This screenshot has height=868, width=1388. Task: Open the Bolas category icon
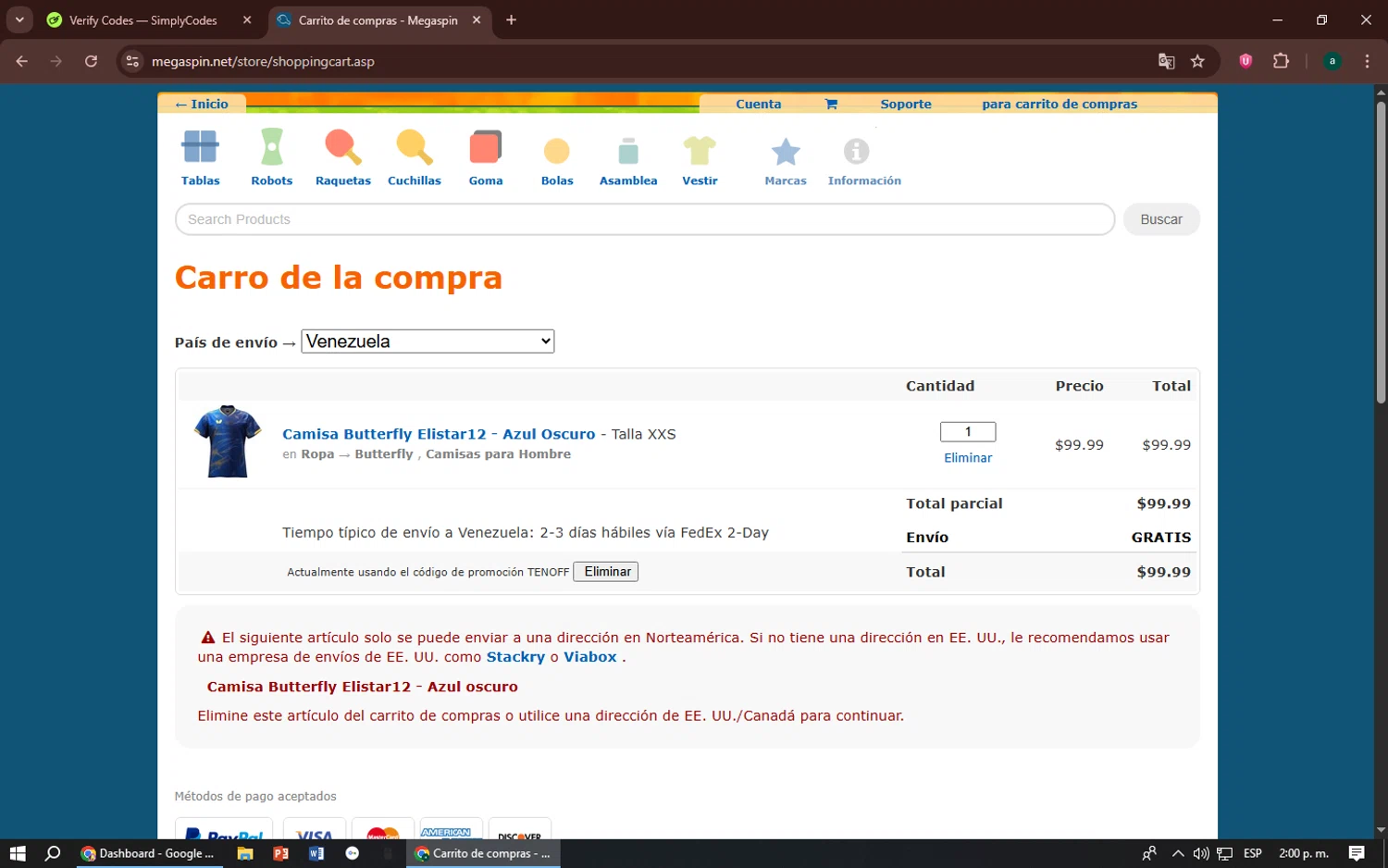point(556,151)
